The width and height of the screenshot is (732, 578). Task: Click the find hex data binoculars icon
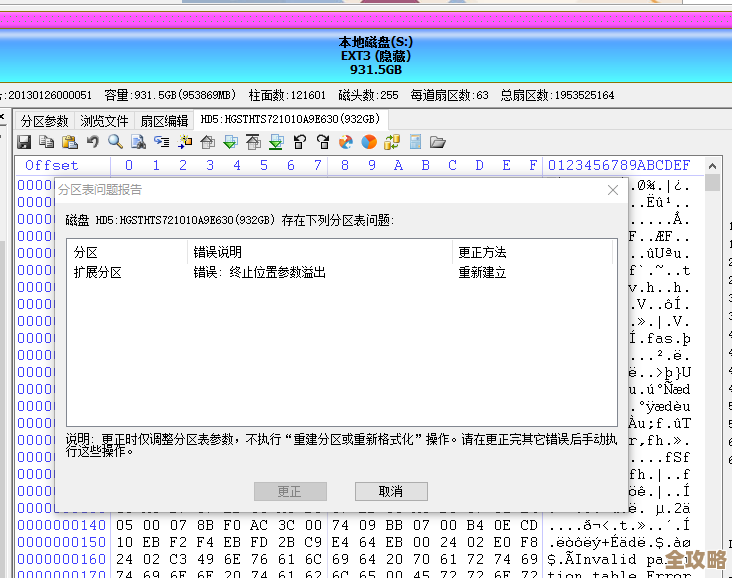tap(138, 142)
